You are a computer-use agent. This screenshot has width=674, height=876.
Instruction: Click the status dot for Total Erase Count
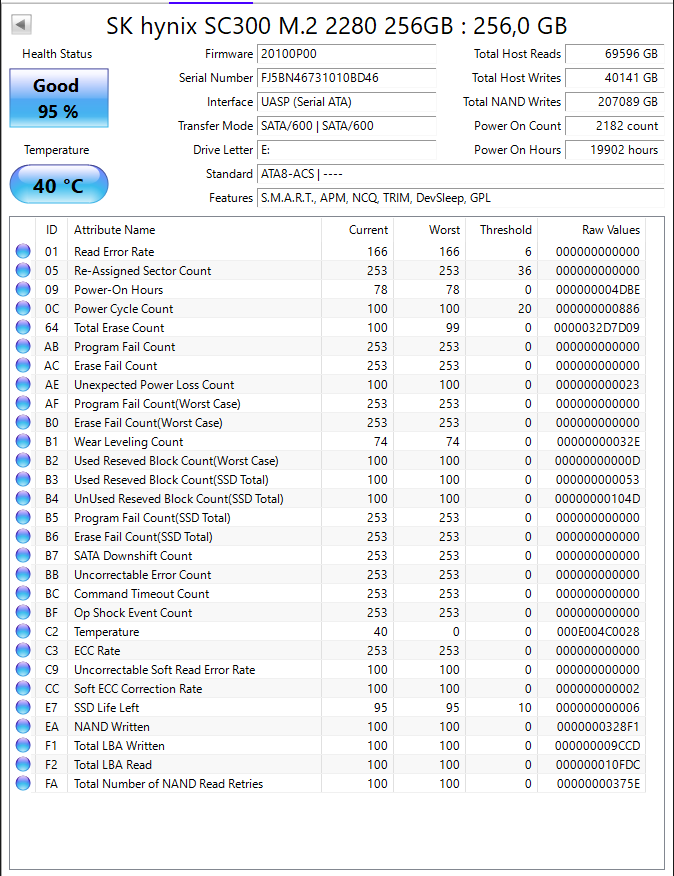23,327
